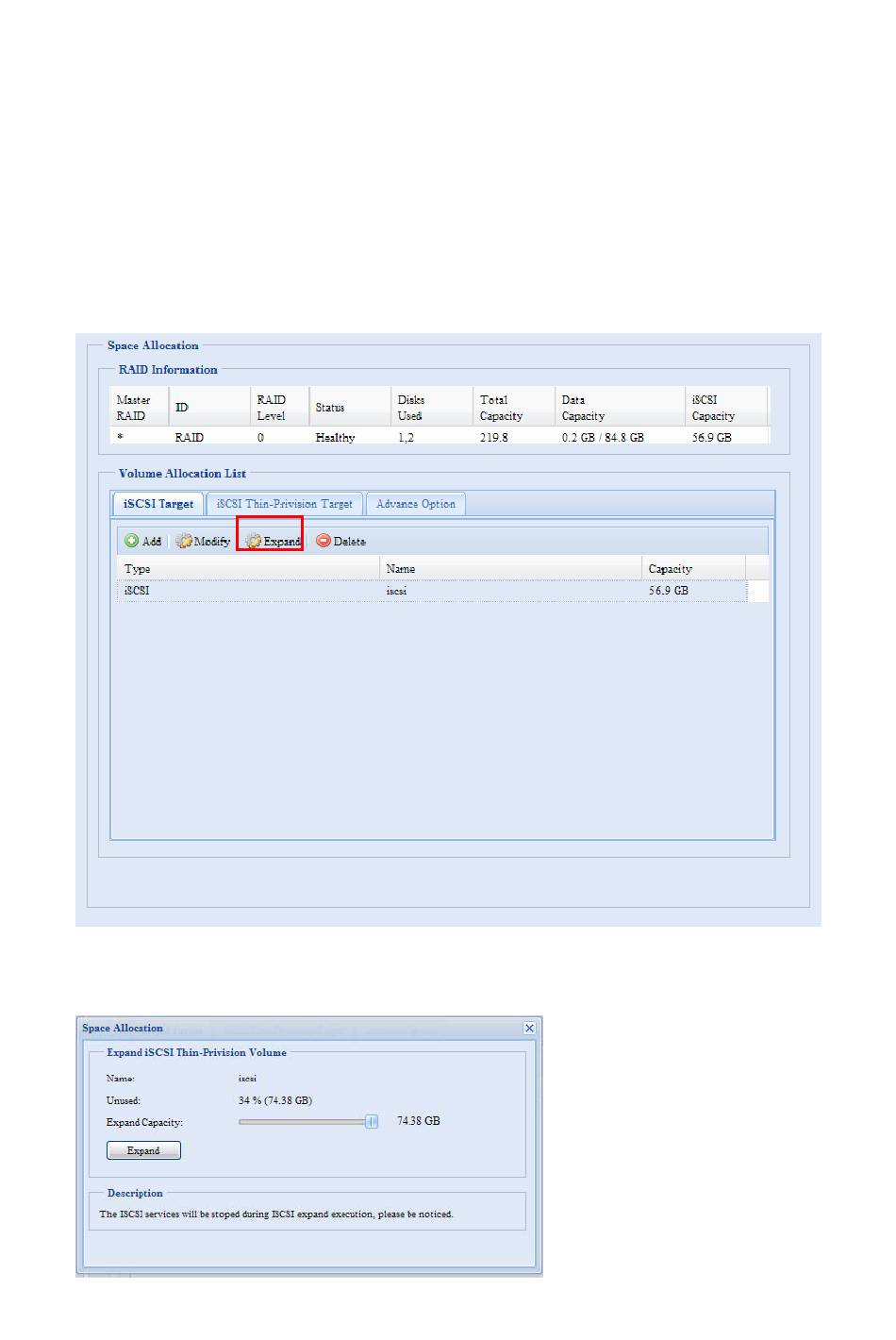Click the Expand button in the dialog
This screenshot has height=1340, width=896.
click(x=143, y=1150)
